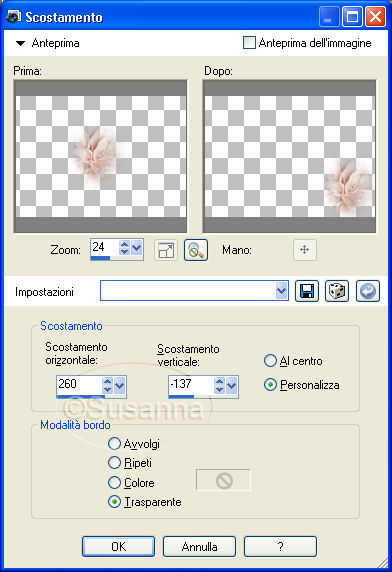The image size is (392, 572).
Task: Select the Mano pan crosshair icon
Action: pyautogui.click(x=304, y=250)
